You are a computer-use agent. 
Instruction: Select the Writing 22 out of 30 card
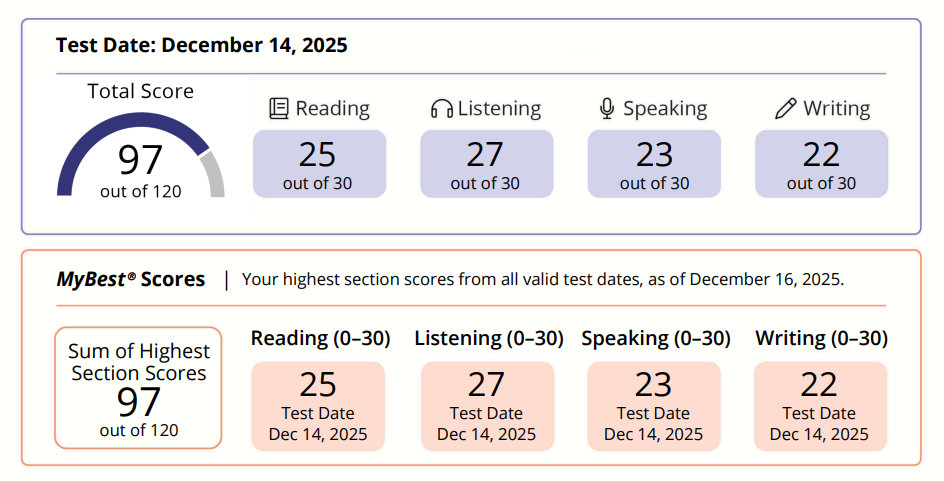point(821,164)
